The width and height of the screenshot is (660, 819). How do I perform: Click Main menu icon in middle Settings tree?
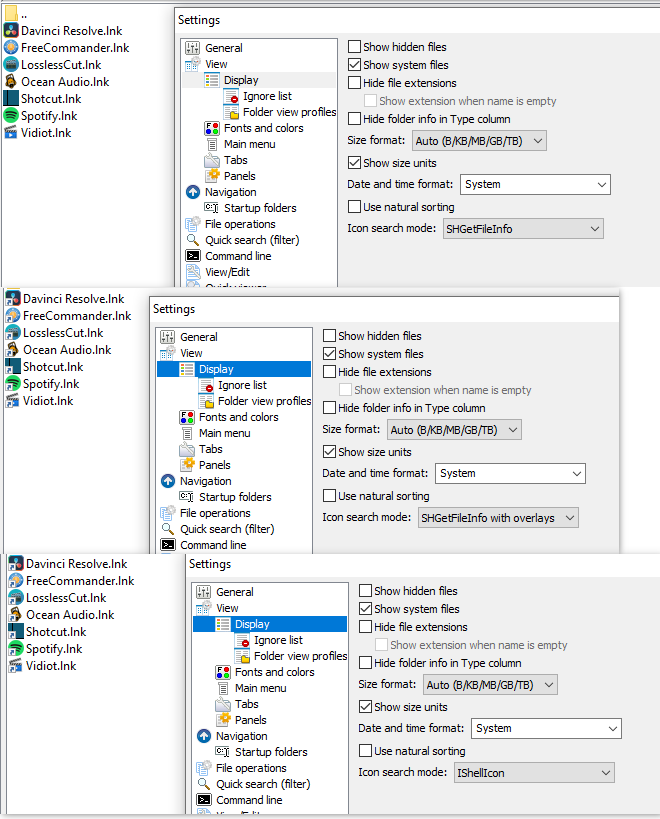(187, 433)
